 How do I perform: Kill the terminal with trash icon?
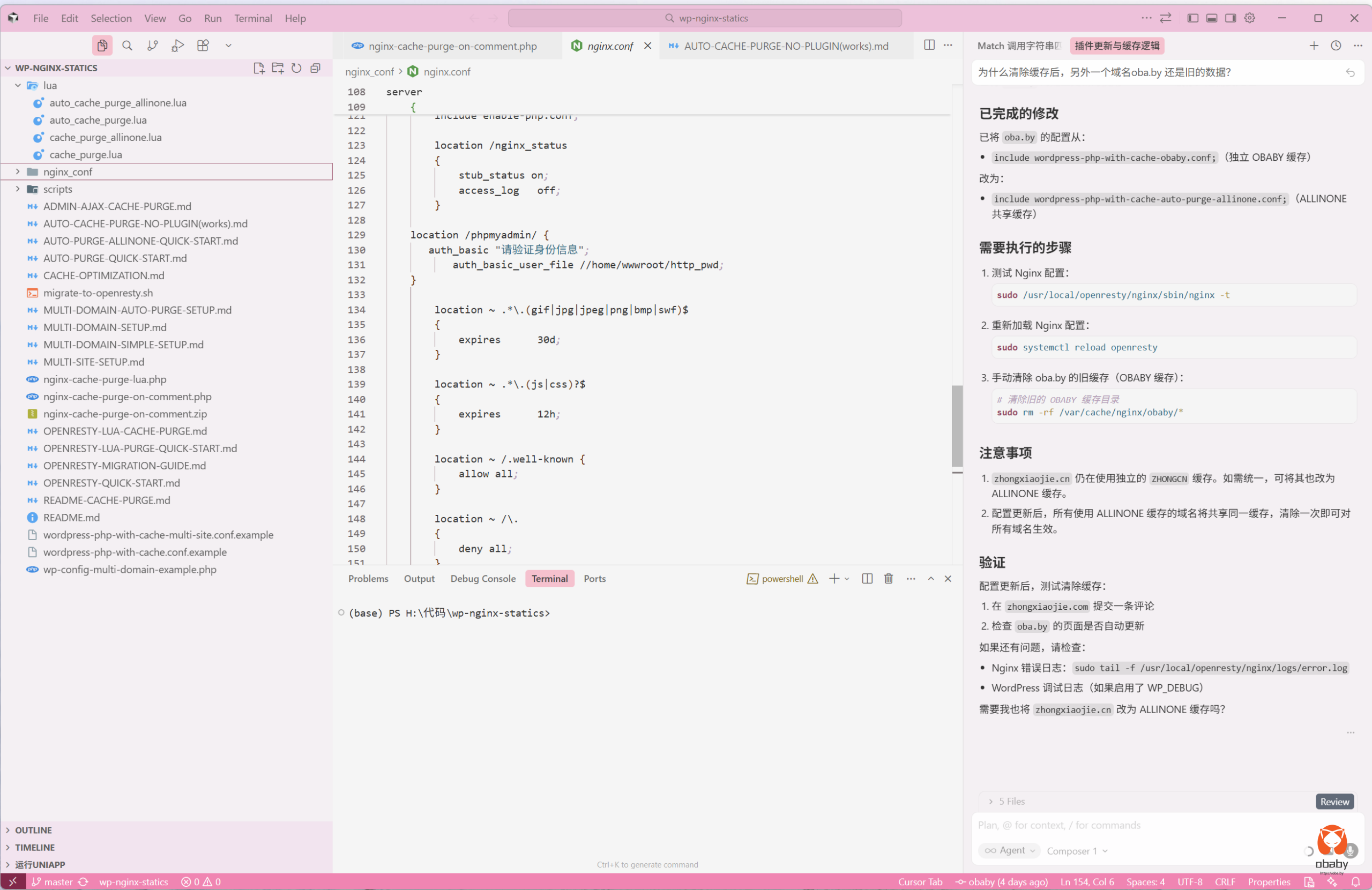point(889,578)
